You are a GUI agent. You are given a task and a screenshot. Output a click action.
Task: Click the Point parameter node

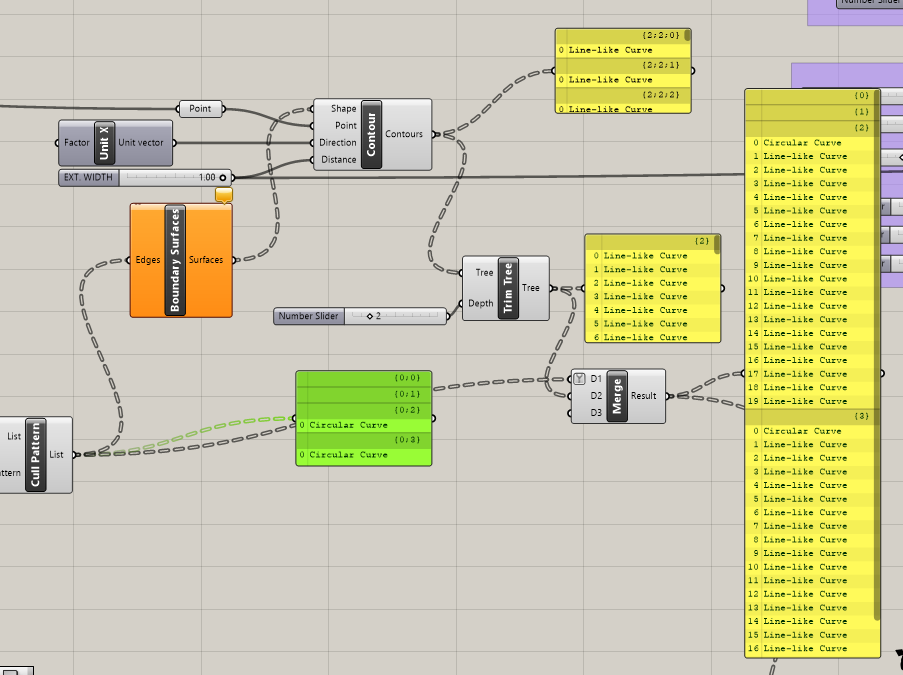point(200,108)
